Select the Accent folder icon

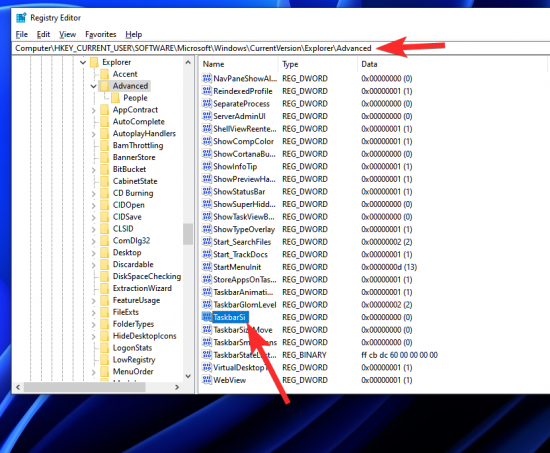(105, 74)
